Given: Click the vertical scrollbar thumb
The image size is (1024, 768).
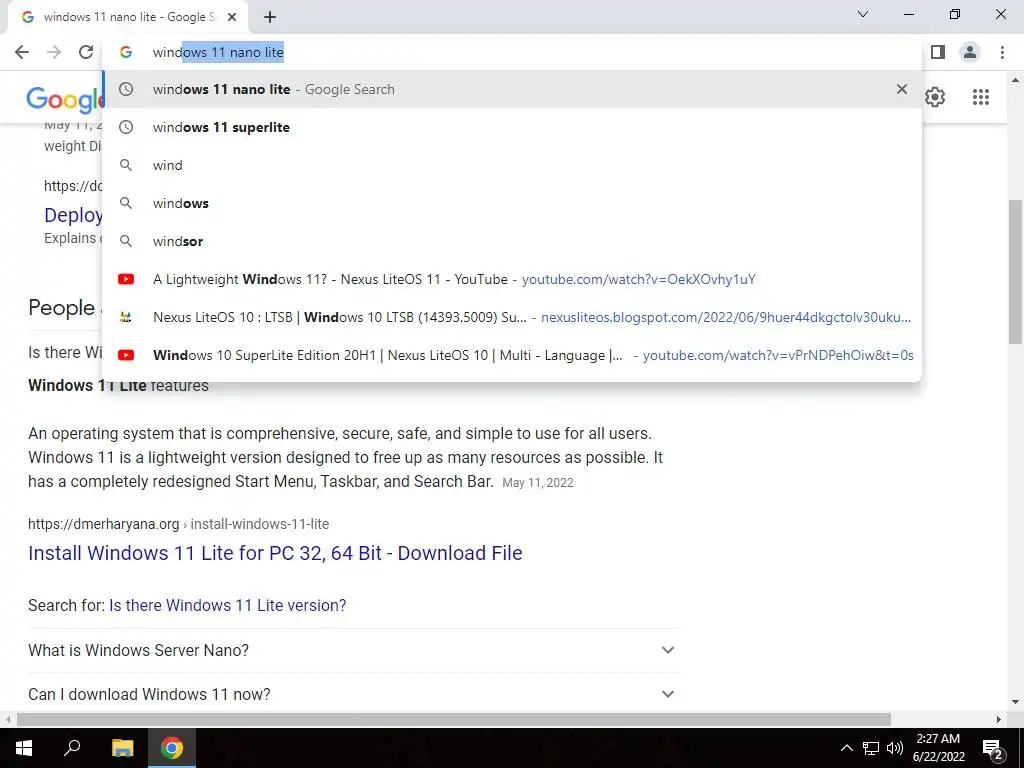Looking at the screenshot, I should pyautogui.click(x=1015, y=271).
